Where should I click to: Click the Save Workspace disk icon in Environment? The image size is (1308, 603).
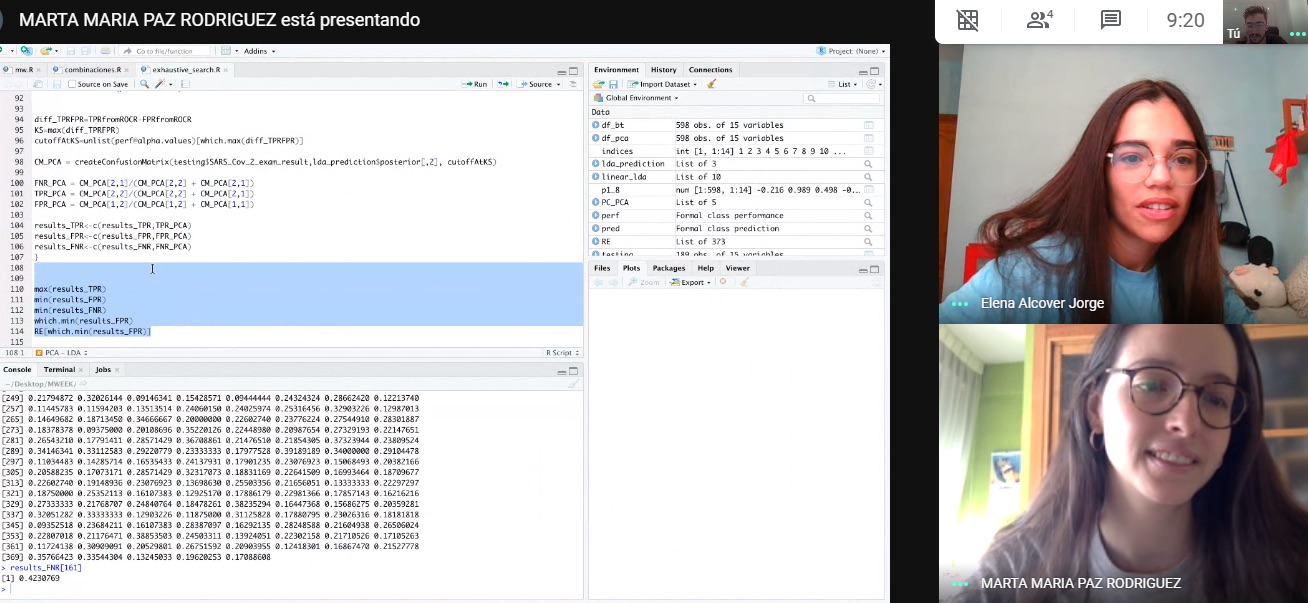613,84
